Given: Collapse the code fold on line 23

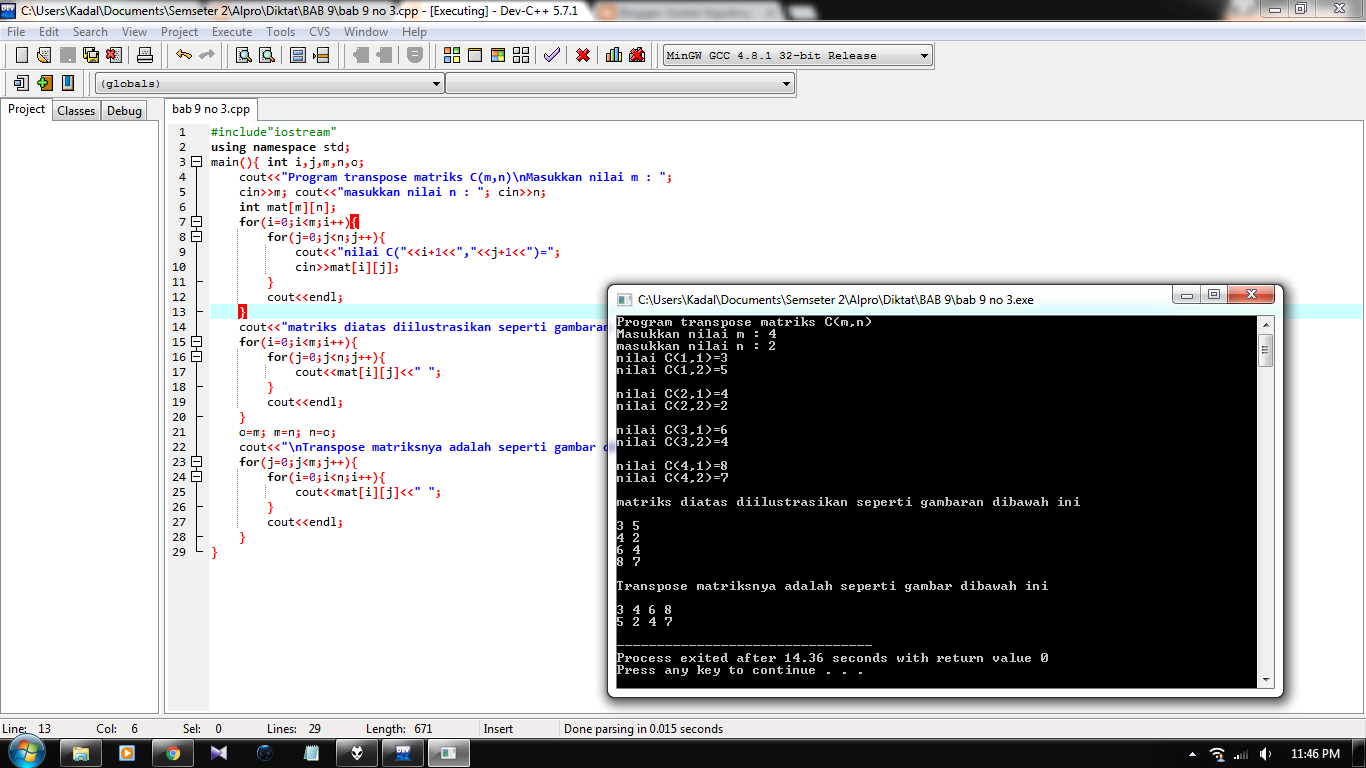Looking at the screenshot, I should pos(197,462).
